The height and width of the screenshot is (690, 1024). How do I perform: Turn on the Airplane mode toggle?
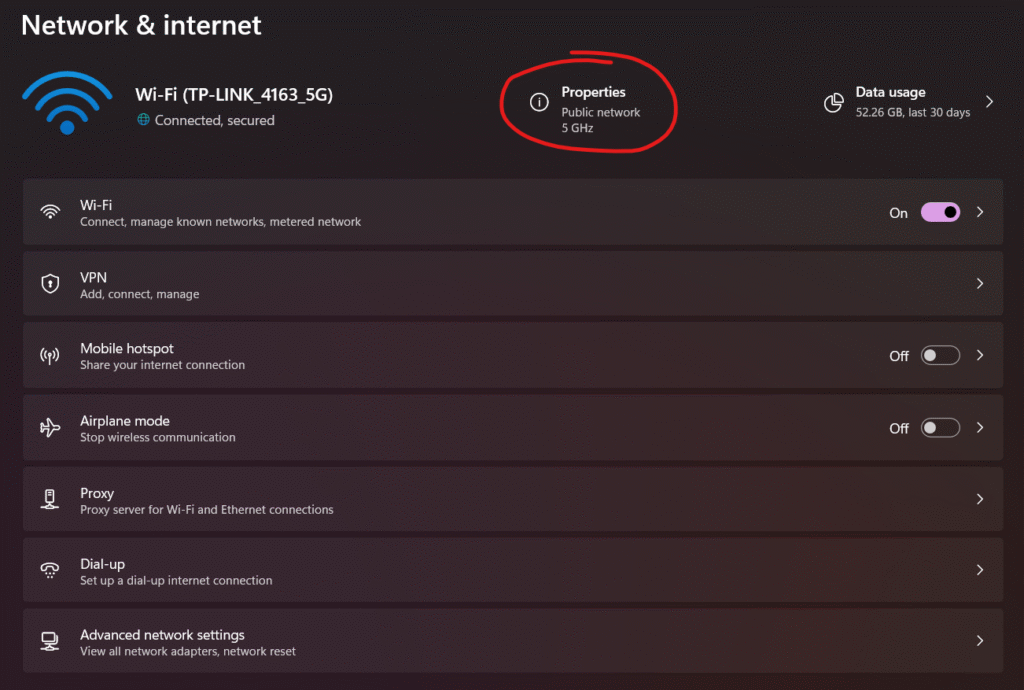click(940, 428)
